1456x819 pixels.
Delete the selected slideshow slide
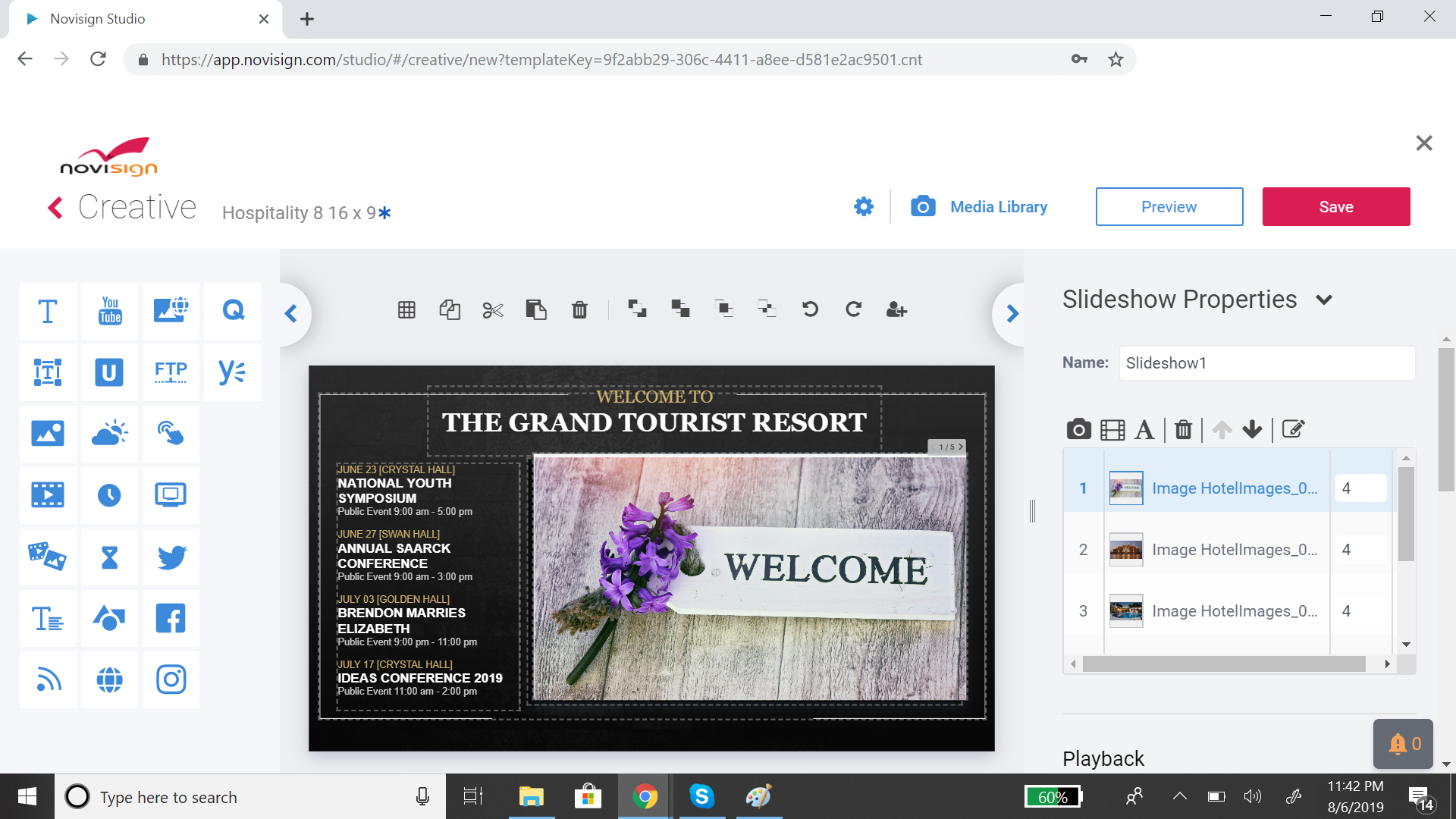tap(1183, 428)
